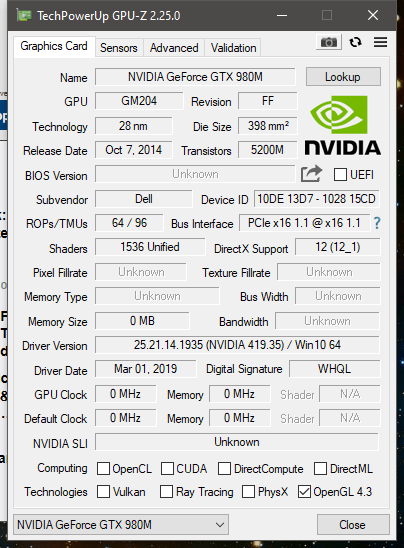Toggle the PhysX checkbox
Viewport: 404px width, 548px height.
248,491
